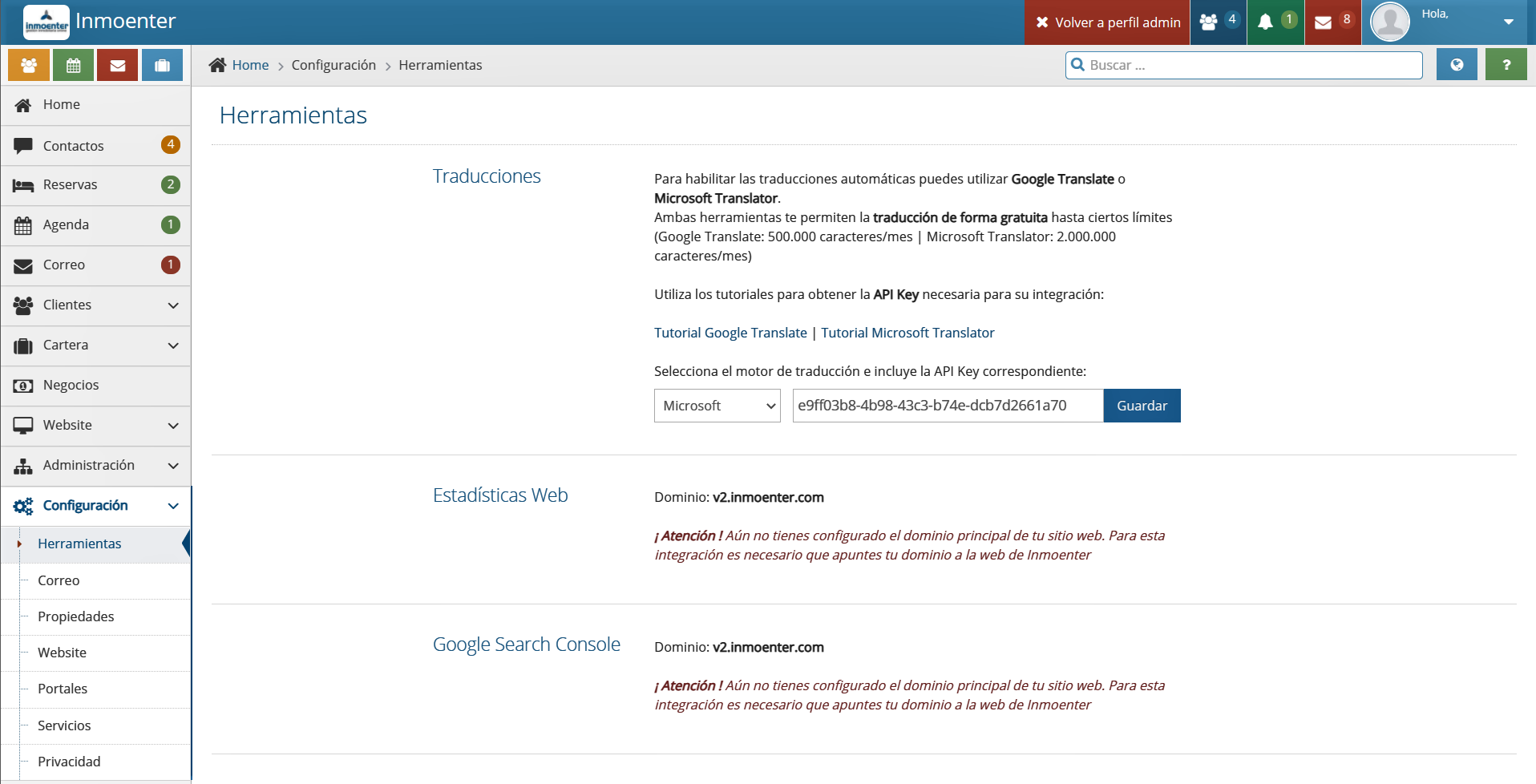Click the Administración sitemap icon
Screen dimensions: 1536x784
pyautogui.click(x=23, y=466)
